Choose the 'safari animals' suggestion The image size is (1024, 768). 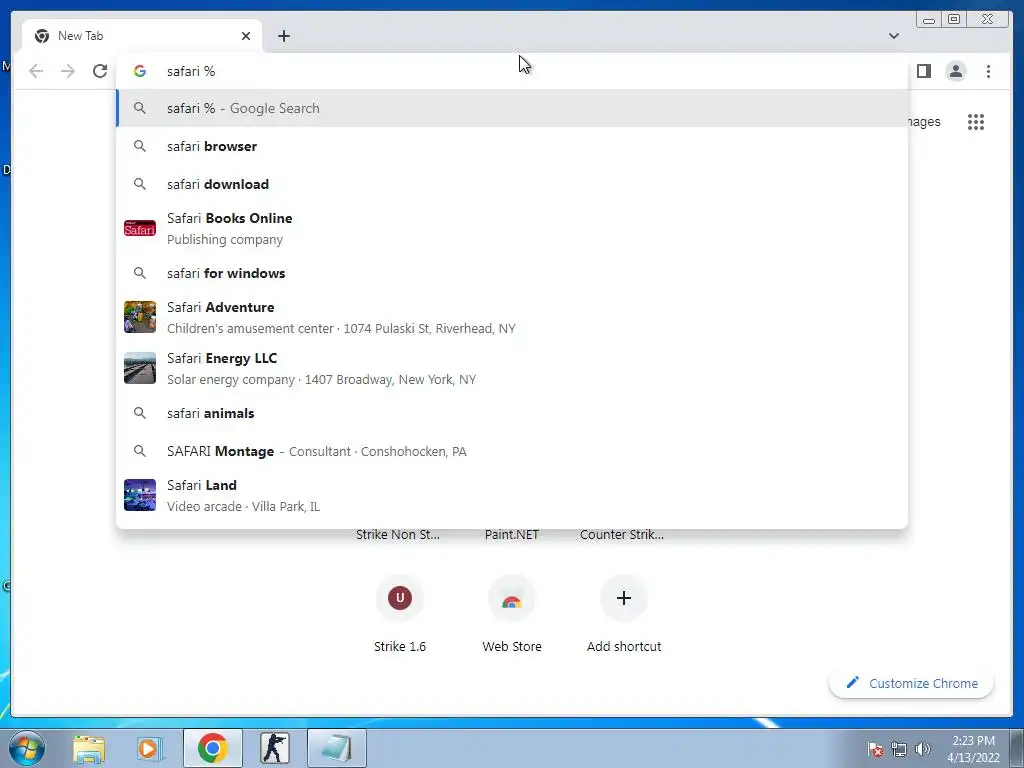click(512, 413)
